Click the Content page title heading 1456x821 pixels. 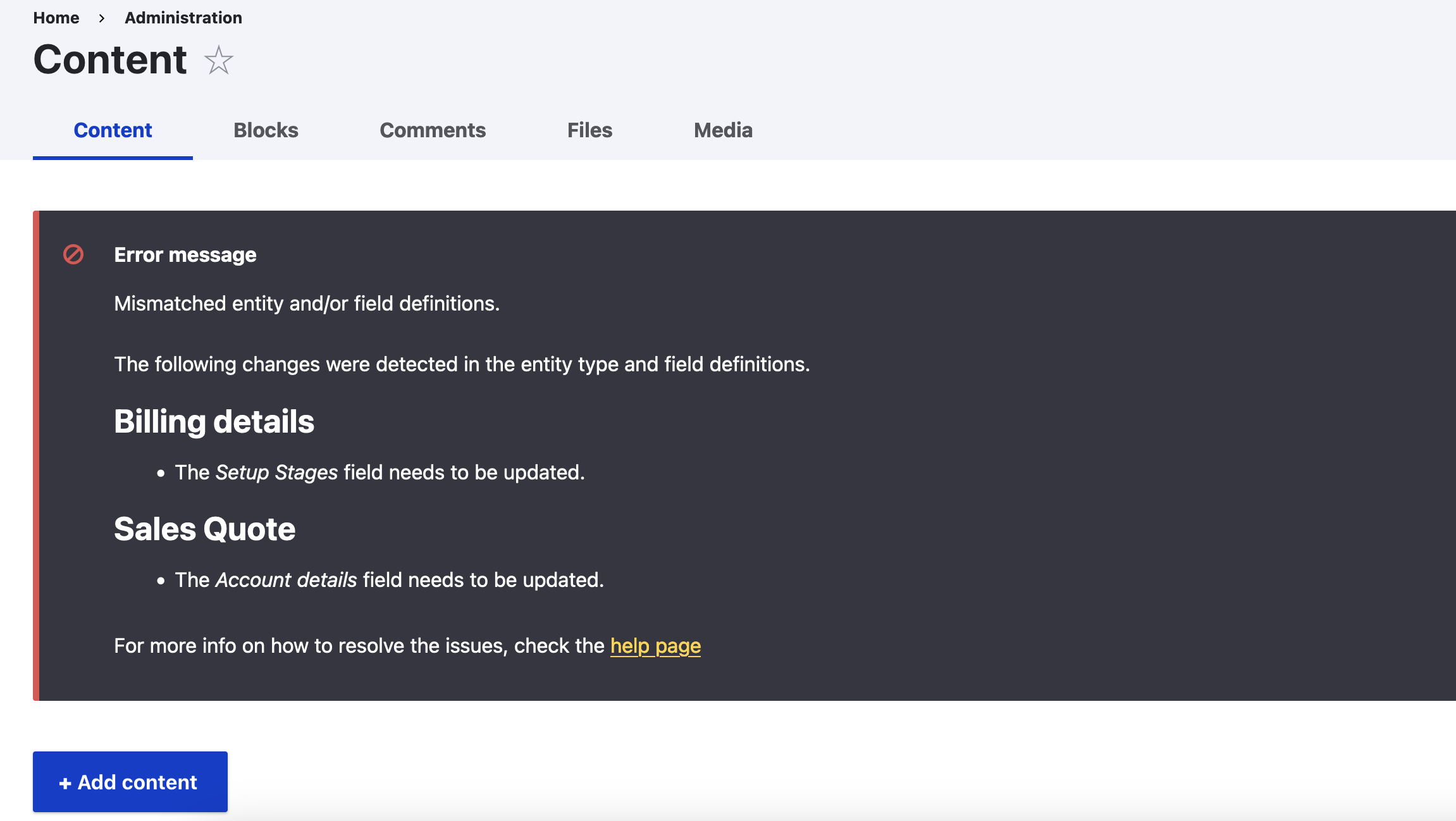tap(110, 60)
